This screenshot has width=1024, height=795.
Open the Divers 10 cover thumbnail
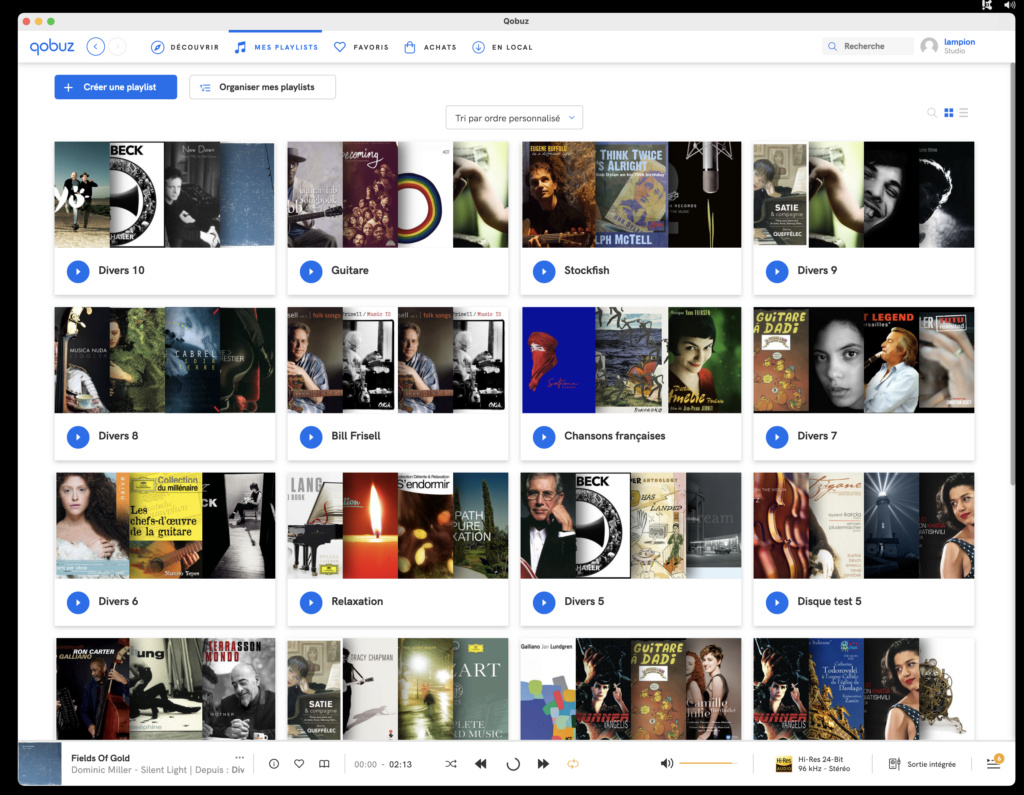[165, 195]
